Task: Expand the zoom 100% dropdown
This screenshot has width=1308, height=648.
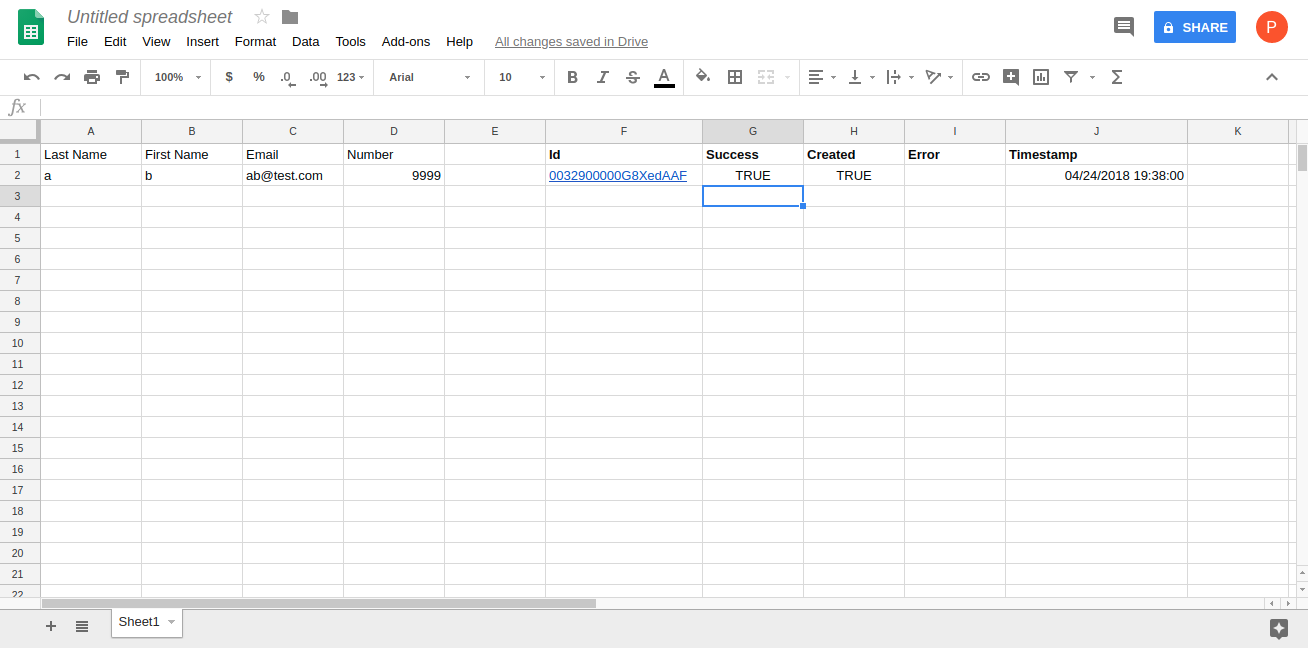Action: [x=178, y=77]
